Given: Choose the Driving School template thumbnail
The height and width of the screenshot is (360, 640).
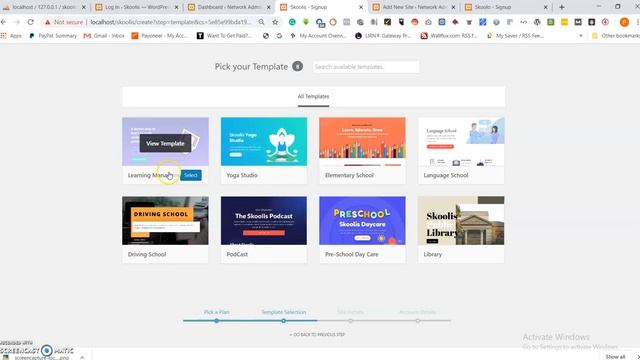Looking at the screenshot, I should 165,221.
